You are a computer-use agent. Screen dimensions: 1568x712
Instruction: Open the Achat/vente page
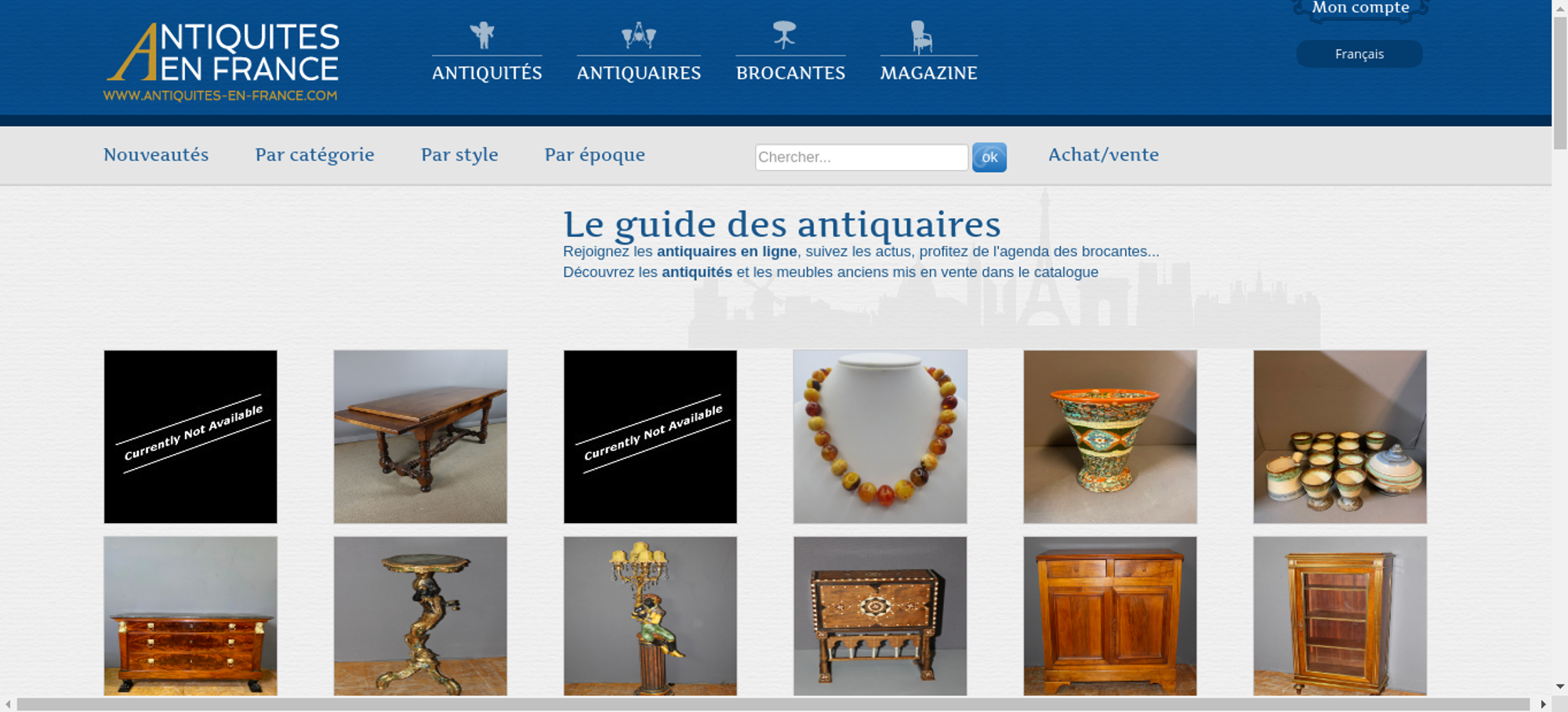1103,154
